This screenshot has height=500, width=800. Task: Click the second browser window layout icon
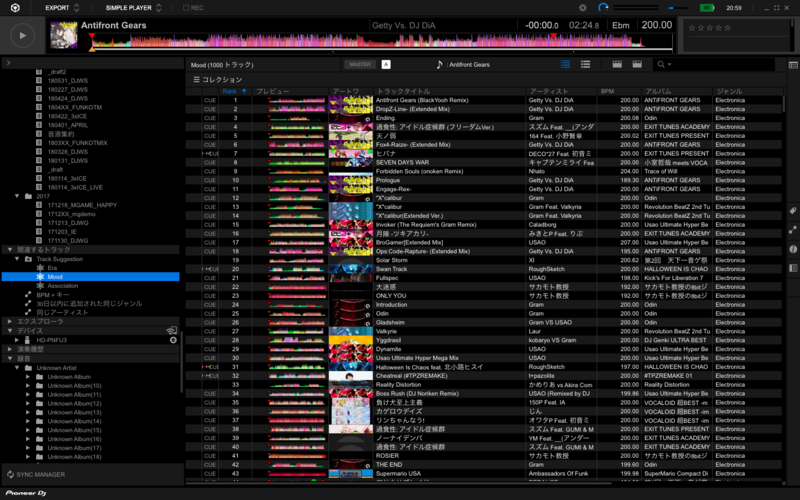[637, 64]
